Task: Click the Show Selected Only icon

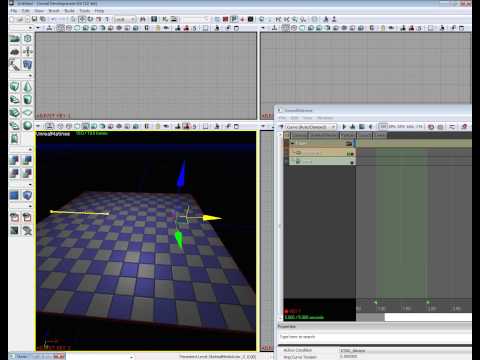Action: tap(14, 218)
